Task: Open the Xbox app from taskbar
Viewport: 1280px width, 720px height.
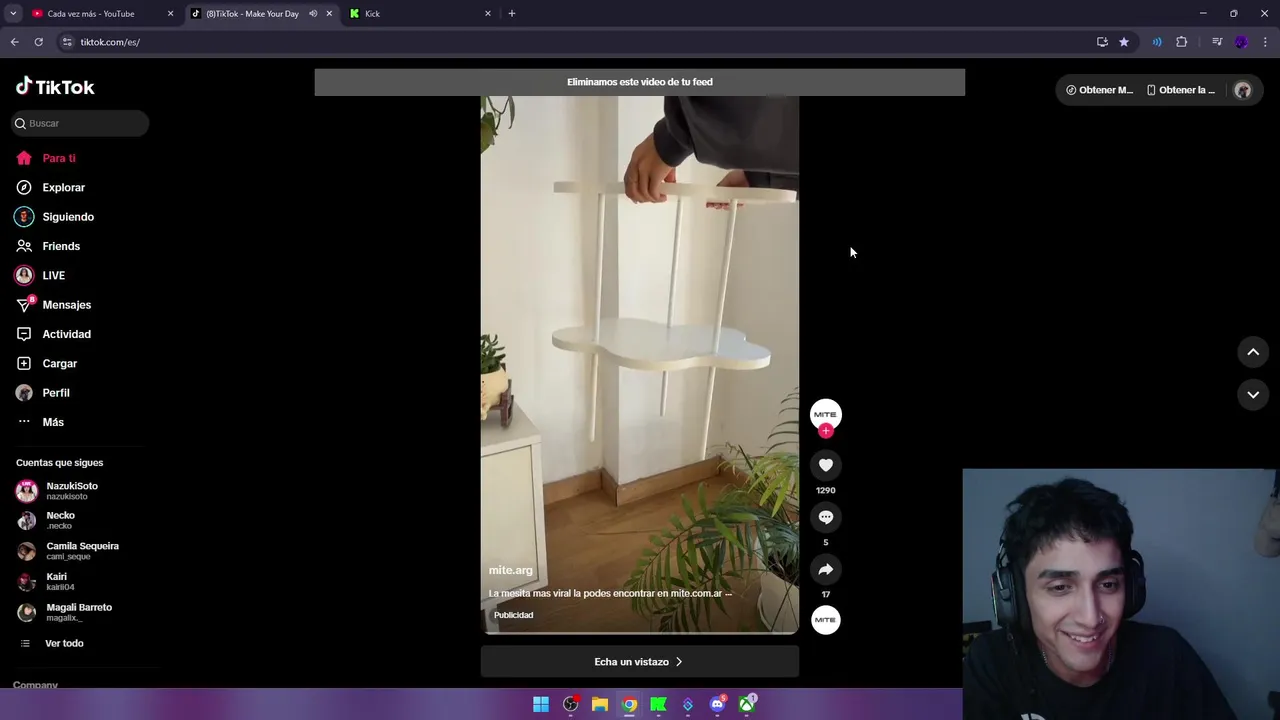Action: (747, 704)
